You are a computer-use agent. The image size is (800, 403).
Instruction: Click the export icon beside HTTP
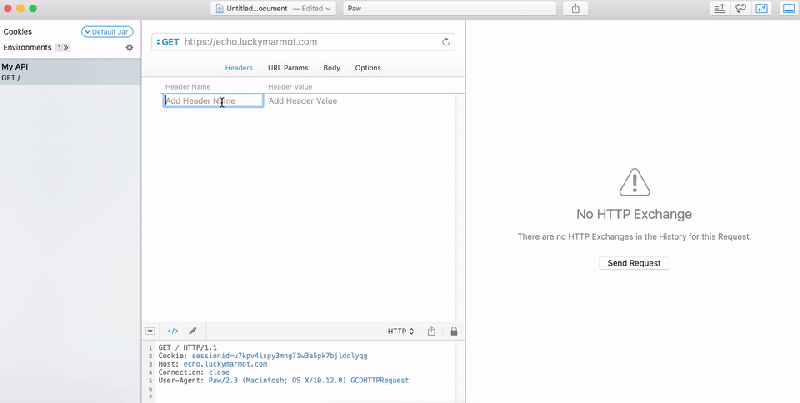[x=431, y=331]
